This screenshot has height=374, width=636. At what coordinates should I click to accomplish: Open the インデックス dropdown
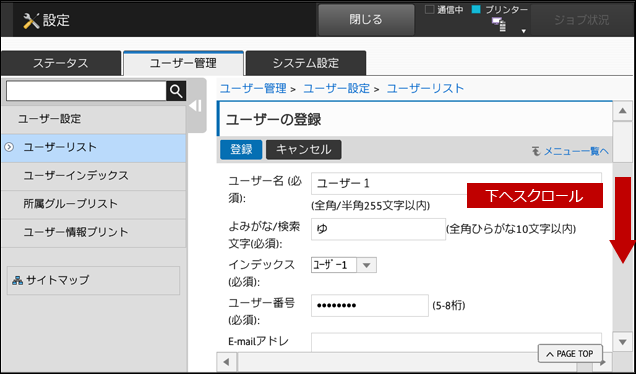pyautogui.click(x=344, y=265)
